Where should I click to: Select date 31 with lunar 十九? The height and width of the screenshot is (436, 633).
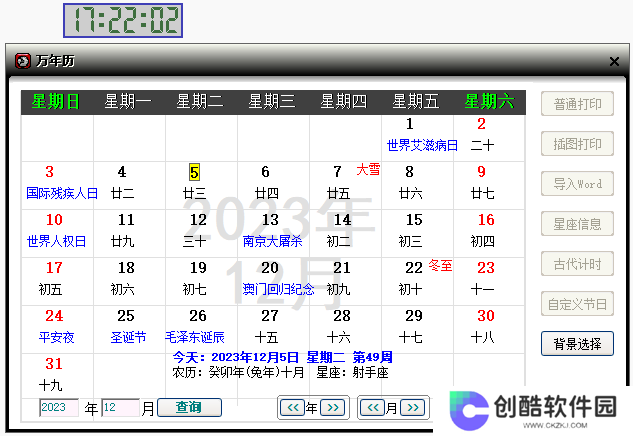click(57, 375)
